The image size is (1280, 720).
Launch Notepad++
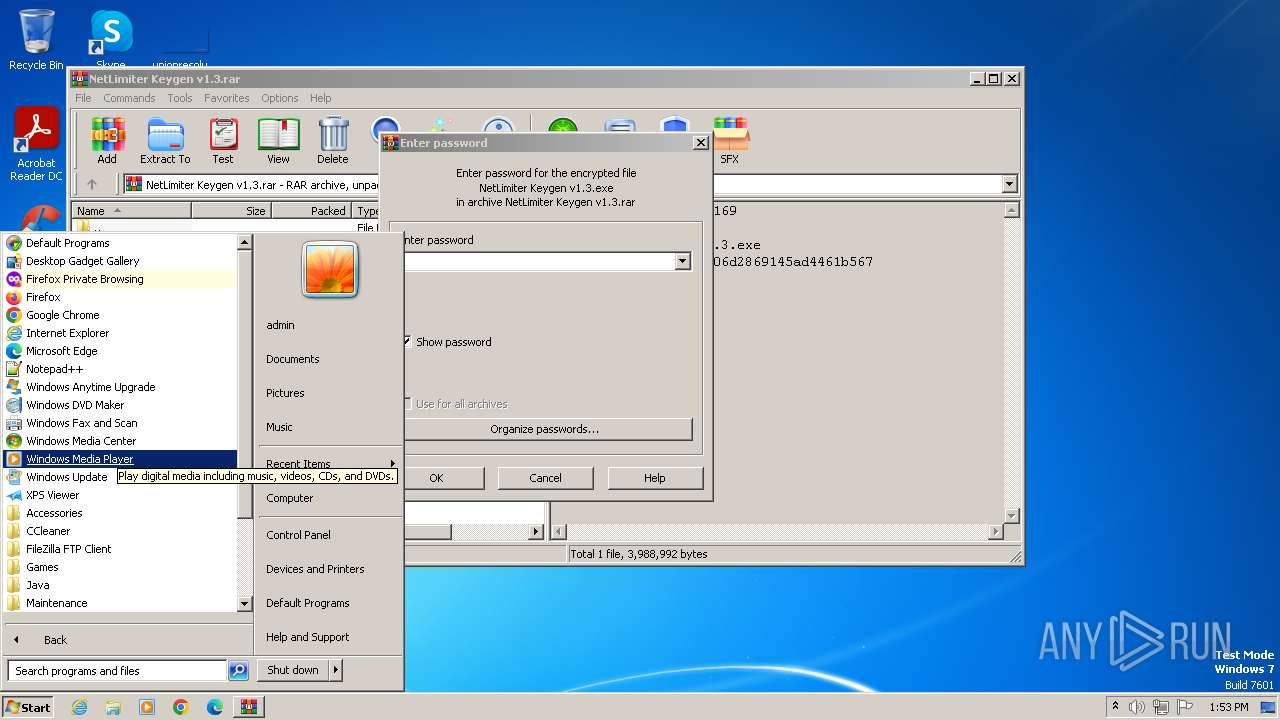(120, 369)
